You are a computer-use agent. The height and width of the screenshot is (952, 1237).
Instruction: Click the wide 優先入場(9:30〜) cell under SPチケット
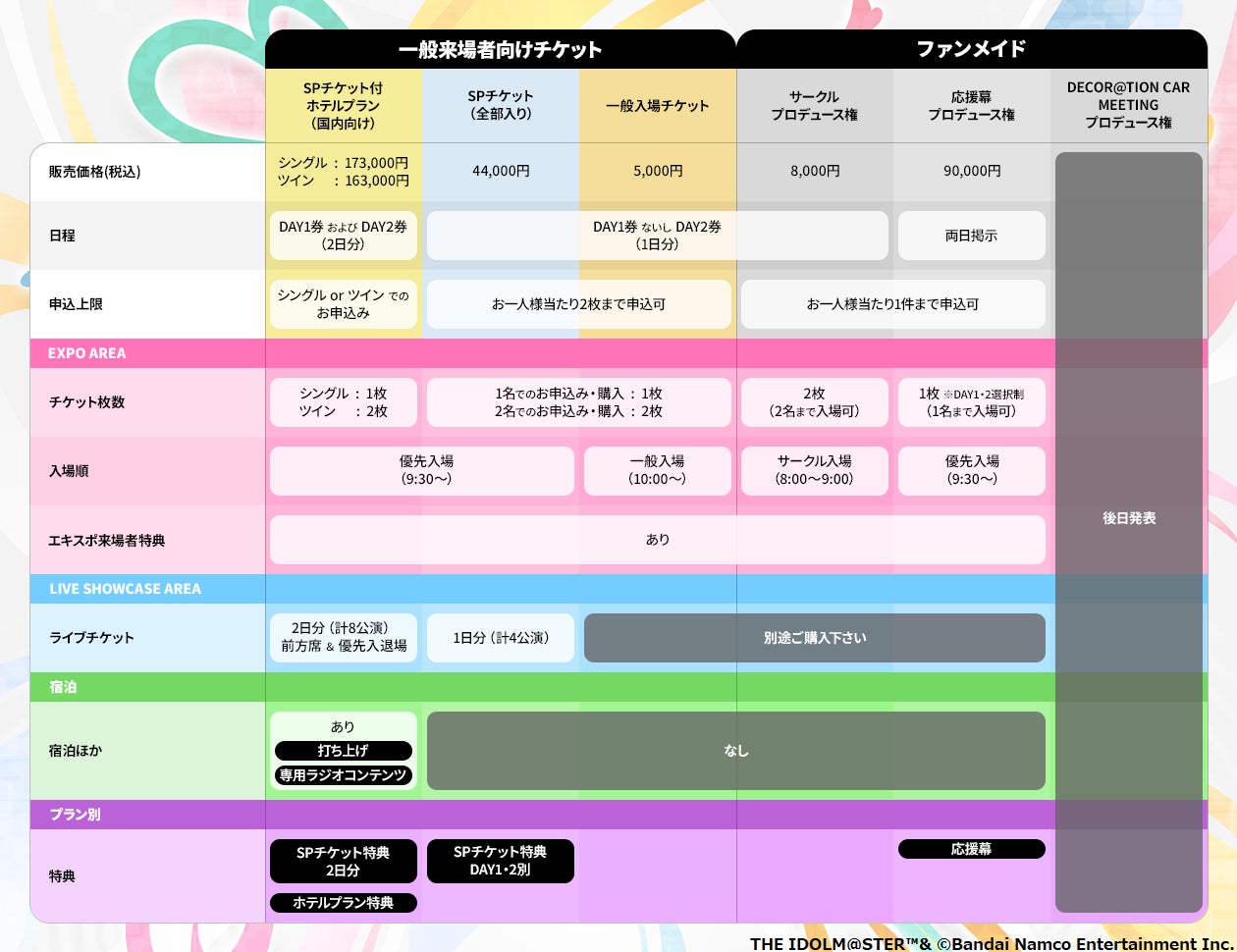422,471
